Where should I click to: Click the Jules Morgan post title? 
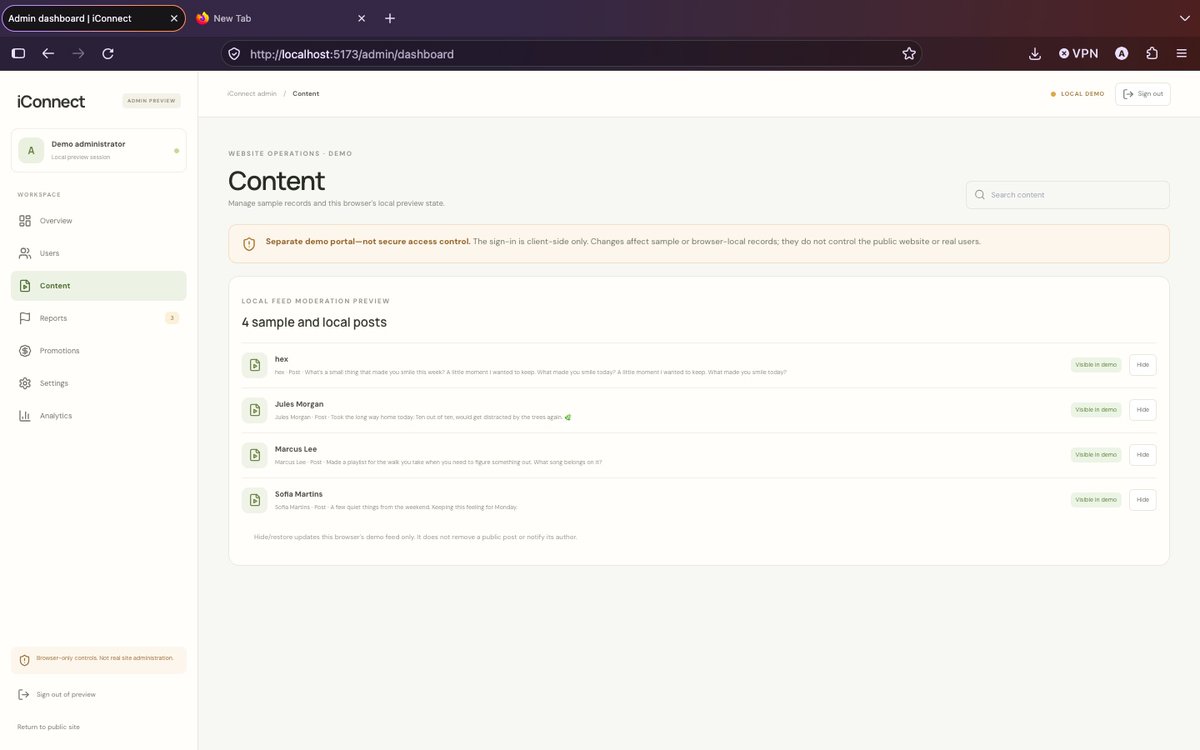pyautogui.click(x=299, y=404)
